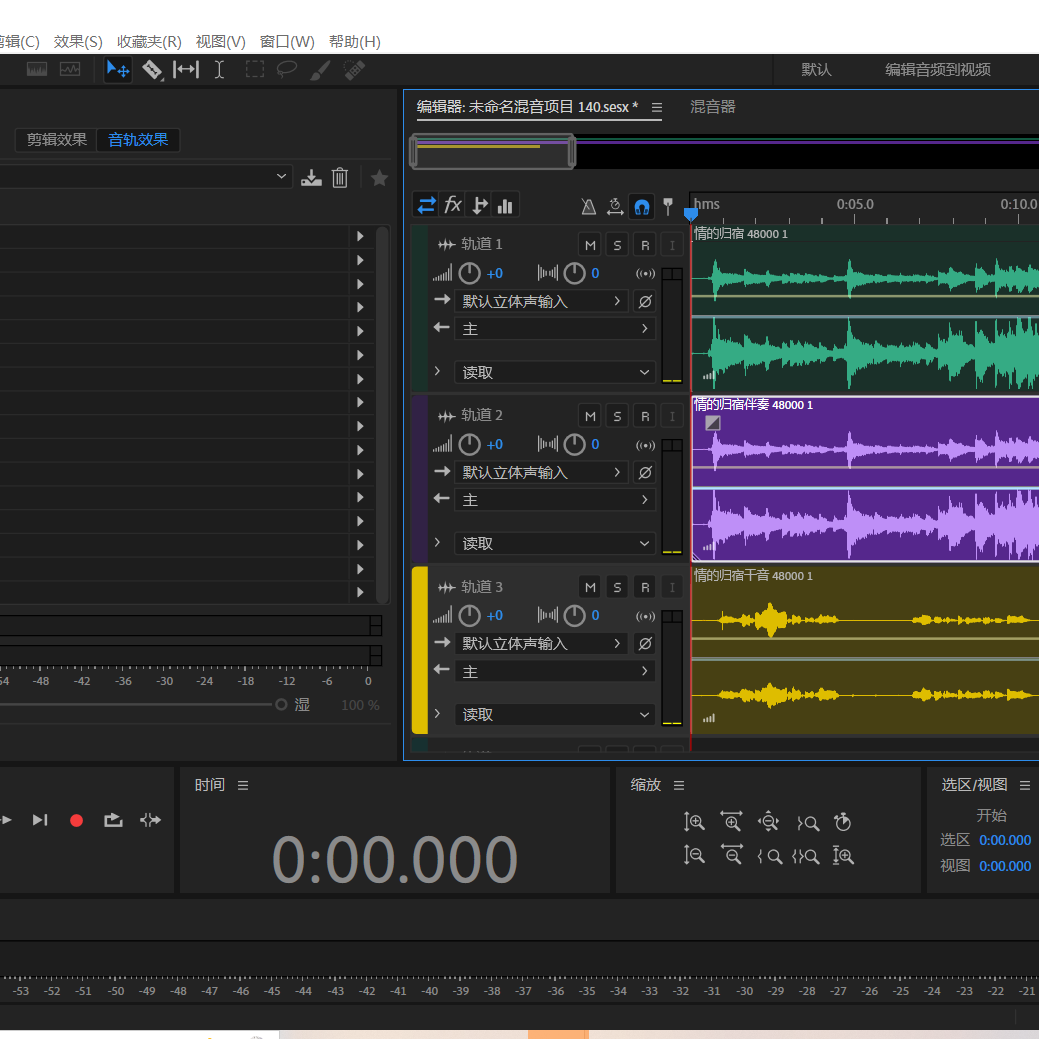Mute 轨道 2 with M button
This screenshot has height=1039, width=1039.
click(590, 416)
